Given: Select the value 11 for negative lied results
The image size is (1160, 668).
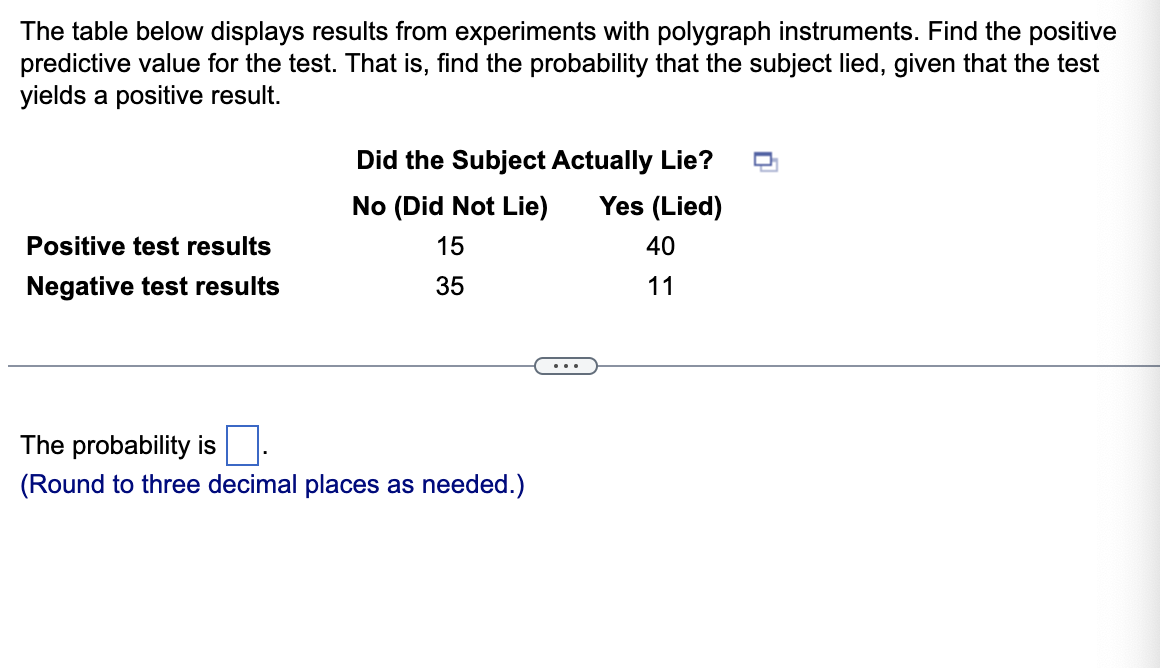Looking at the screenshot, I should pos(662,286).
